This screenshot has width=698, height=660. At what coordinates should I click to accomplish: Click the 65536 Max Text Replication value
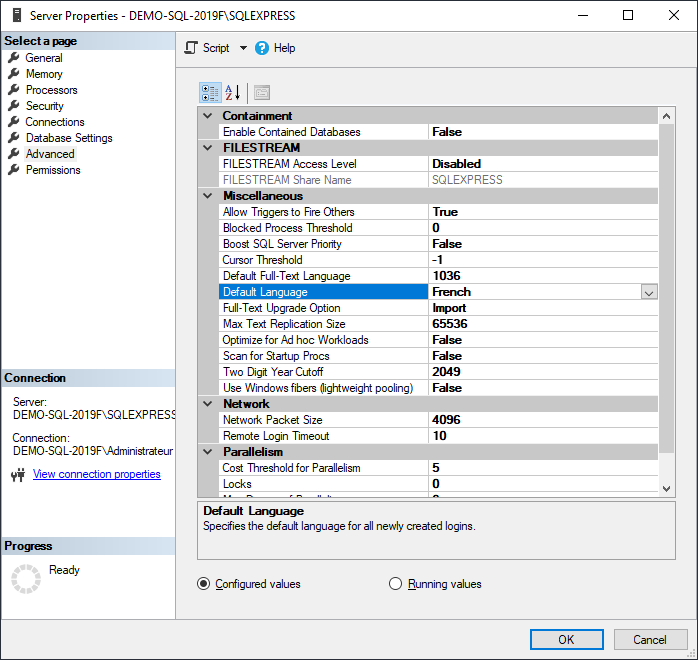tap(543, 324)
